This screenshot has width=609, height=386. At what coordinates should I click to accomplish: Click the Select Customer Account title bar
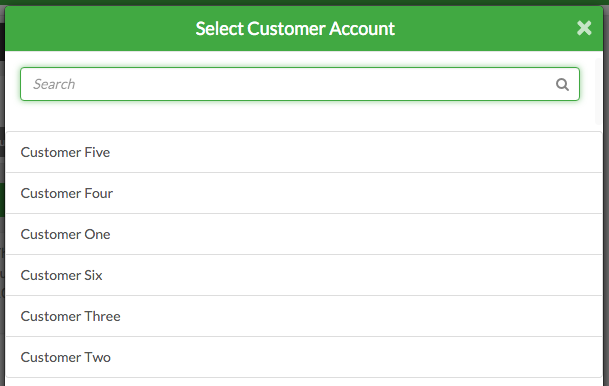click(x=304, y=28)
